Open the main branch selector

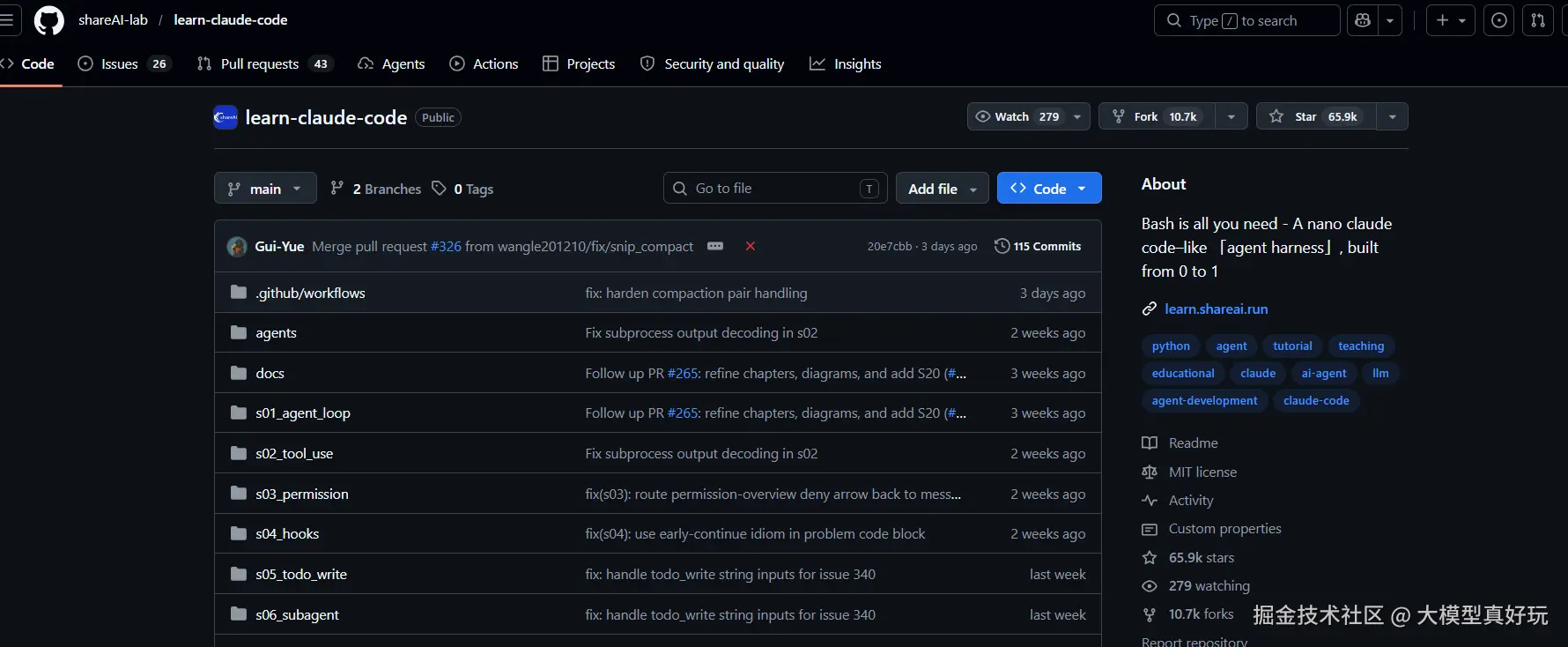(x=265, y=189)
